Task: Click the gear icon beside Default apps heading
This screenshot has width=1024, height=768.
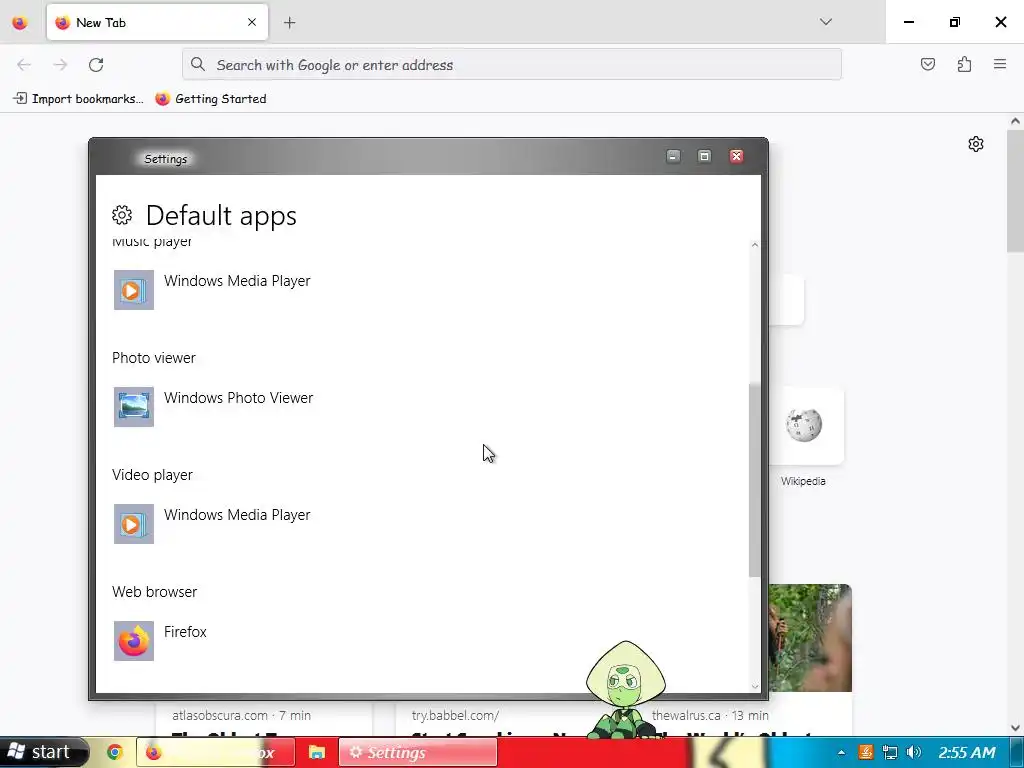Action: pyautogui.click(x=122, y=215)
